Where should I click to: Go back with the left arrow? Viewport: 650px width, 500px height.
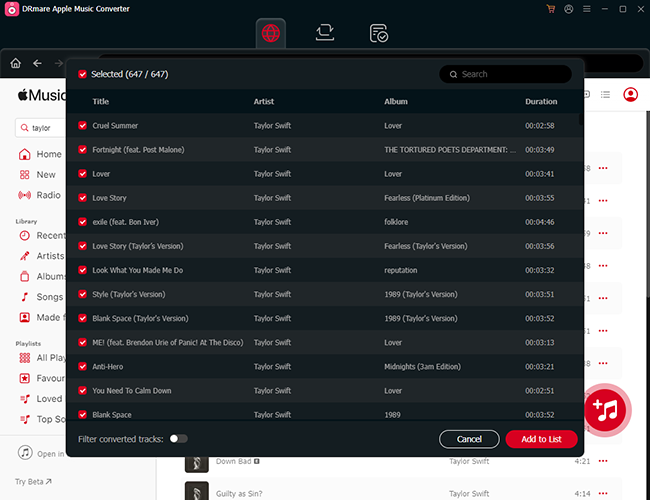tap(37, 63)
